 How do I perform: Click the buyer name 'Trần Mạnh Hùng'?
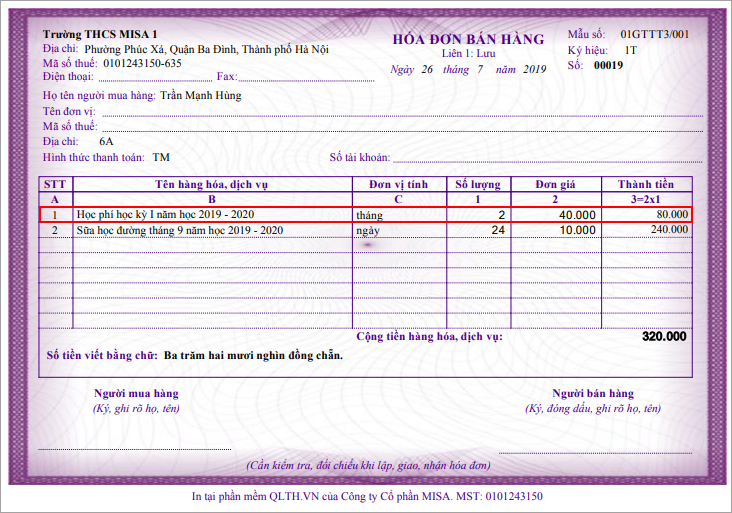pos(201,96)
